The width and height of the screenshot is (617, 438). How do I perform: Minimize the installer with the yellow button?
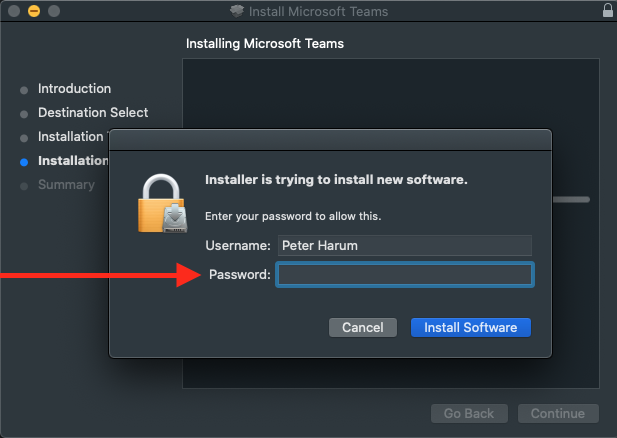(x=34, y=12)
